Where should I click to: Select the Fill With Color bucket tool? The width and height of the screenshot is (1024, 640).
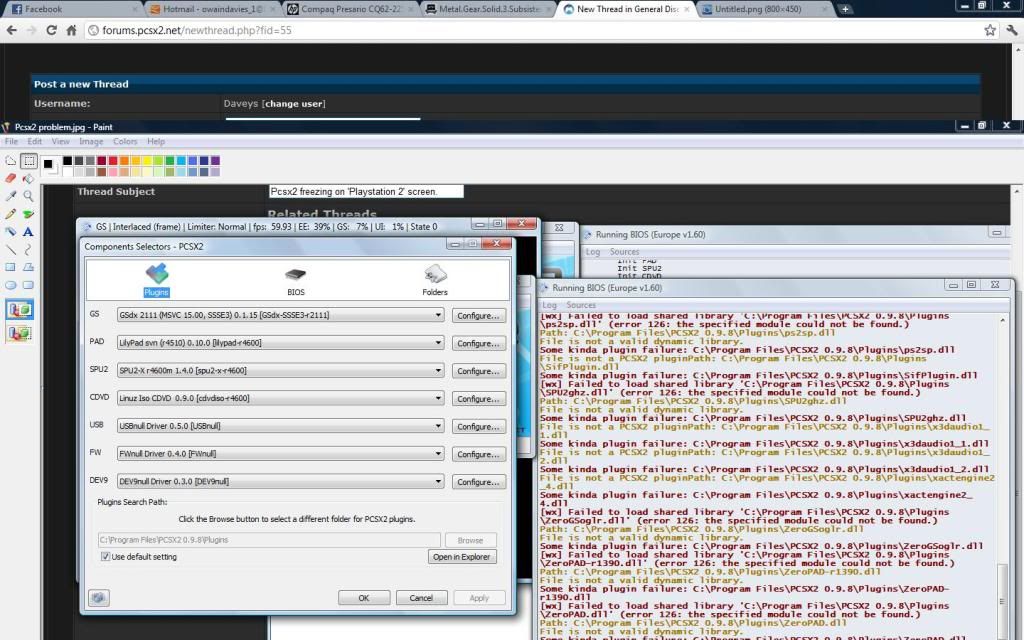pos(28,178)
